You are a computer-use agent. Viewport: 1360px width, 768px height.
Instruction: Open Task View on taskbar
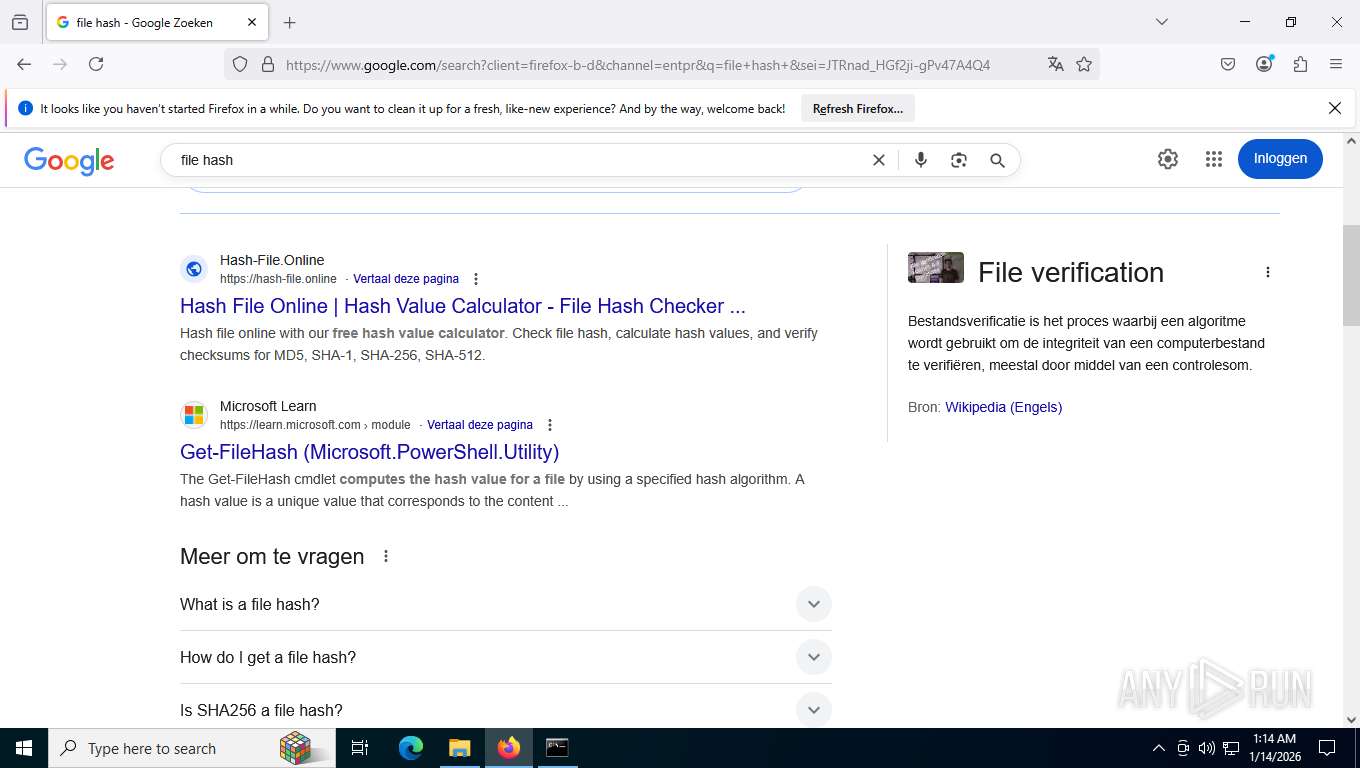(x=360, y=748)
